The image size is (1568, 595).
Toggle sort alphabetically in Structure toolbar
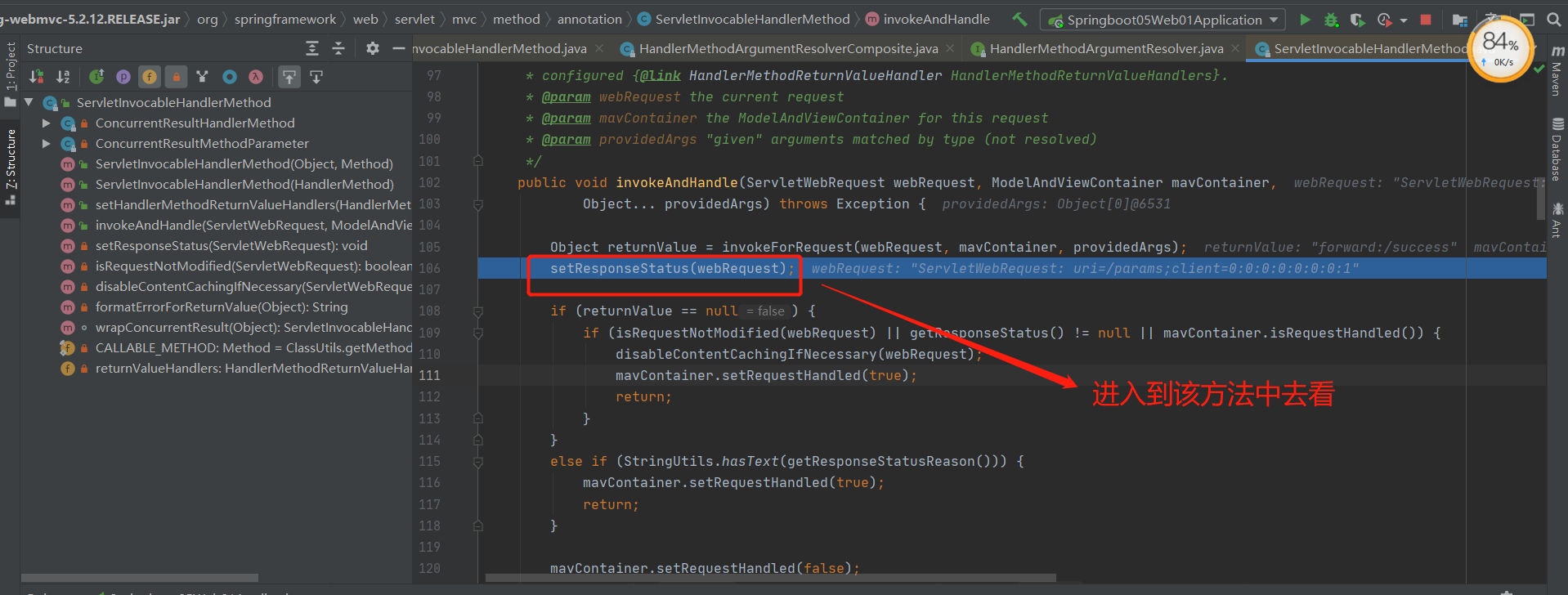(x=63, y=77)
